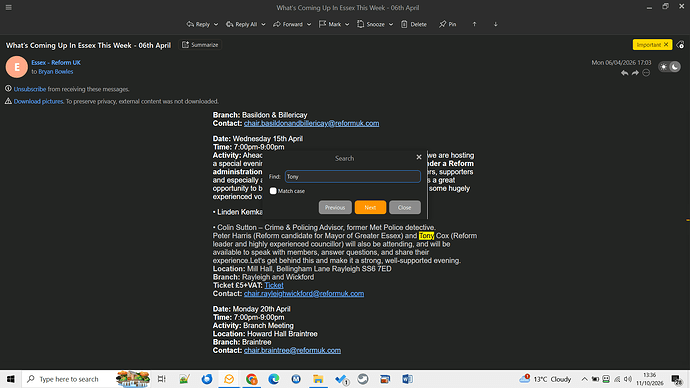Image resolution: width=690 pixels, height=388 pixels.
Task: Open the Ticket link
Action: pyautogui.click(x=274, y=285)
